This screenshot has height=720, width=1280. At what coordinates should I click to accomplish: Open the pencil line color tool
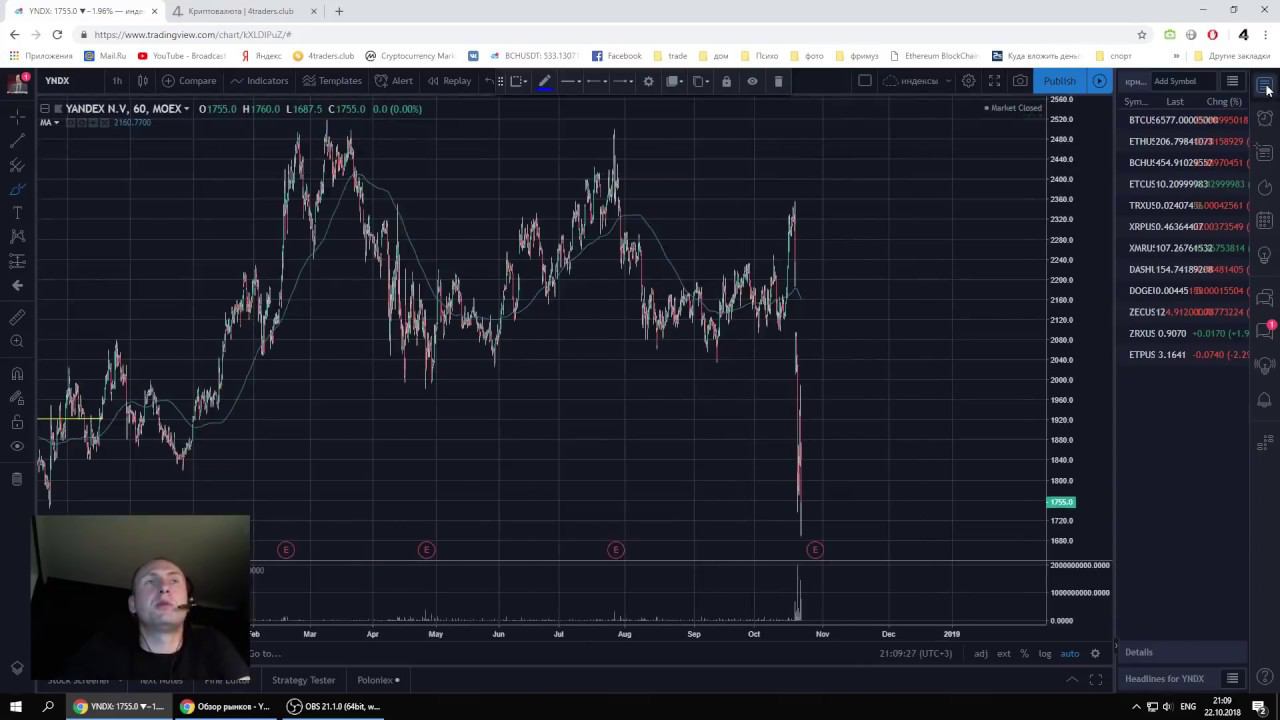coord(545,81)
